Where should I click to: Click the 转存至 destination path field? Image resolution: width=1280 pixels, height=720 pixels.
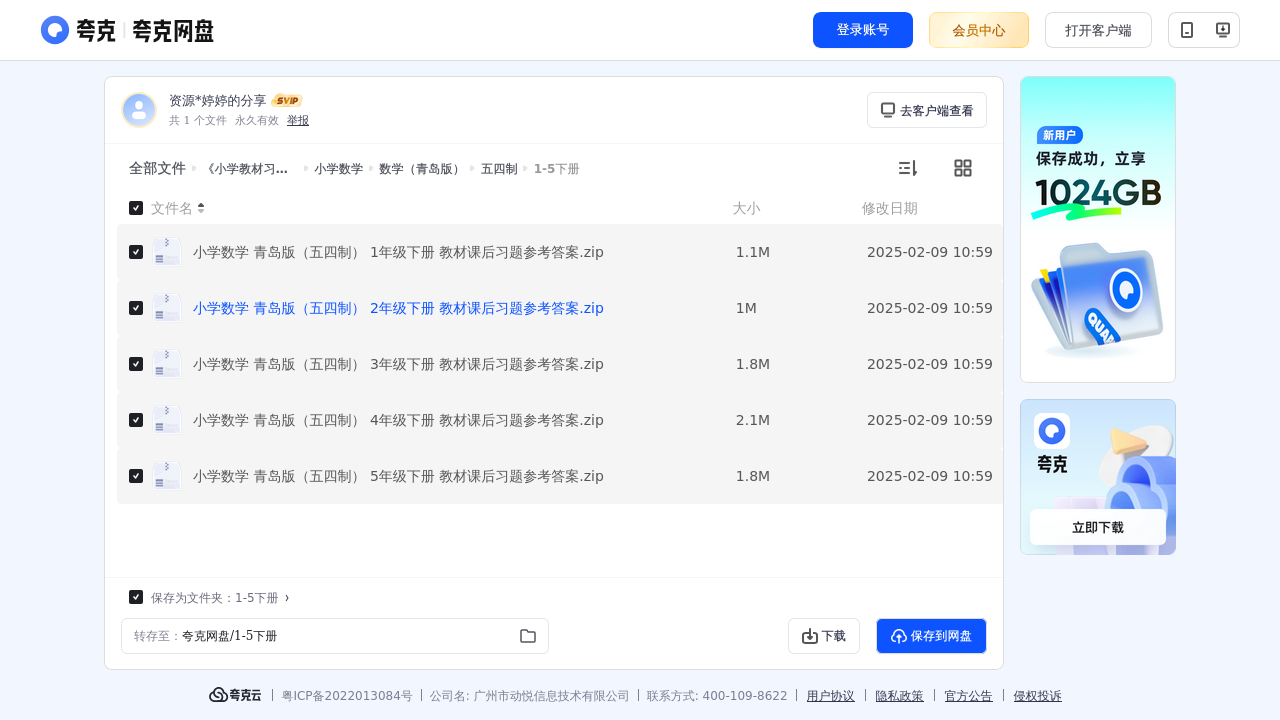click(x=335, y=636)
